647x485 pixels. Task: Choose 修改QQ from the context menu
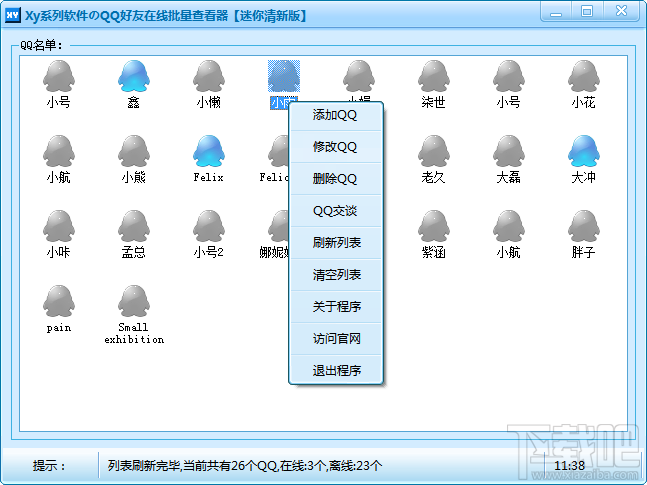pos(336,147)
